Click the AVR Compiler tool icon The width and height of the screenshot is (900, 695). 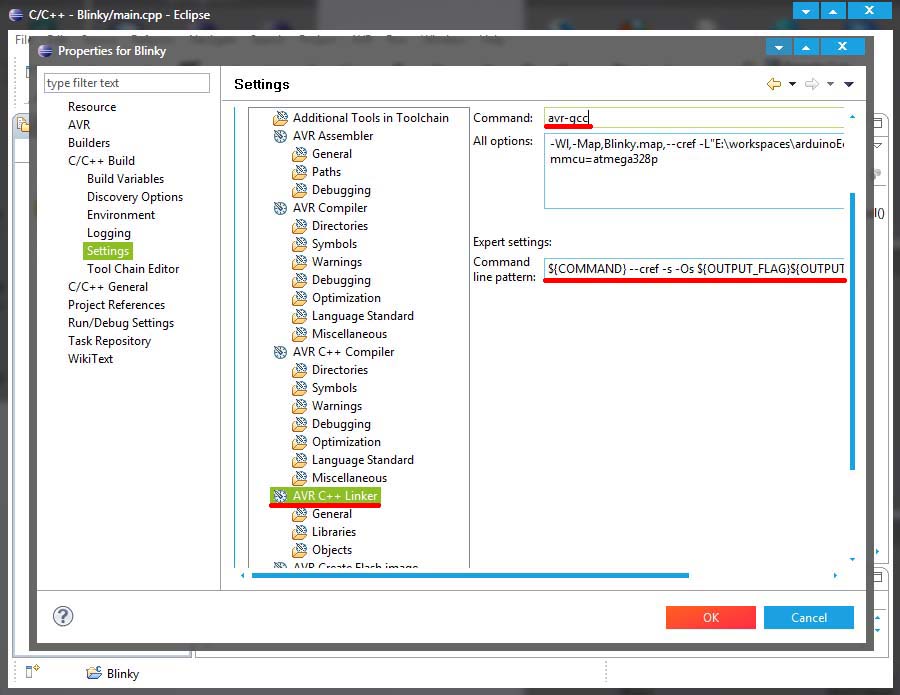[280, 208]
